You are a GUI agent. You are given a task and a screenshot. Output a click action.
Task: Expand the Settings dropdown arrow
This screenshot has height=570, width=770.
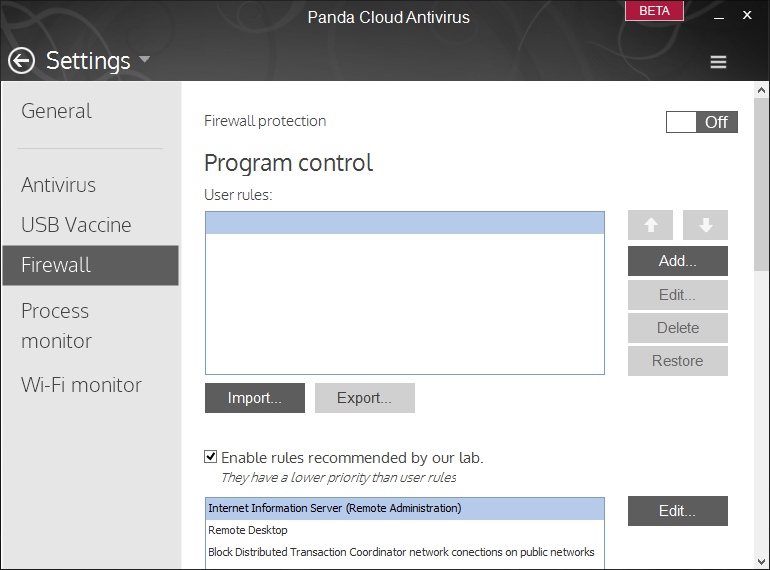(x=144, y=59)
